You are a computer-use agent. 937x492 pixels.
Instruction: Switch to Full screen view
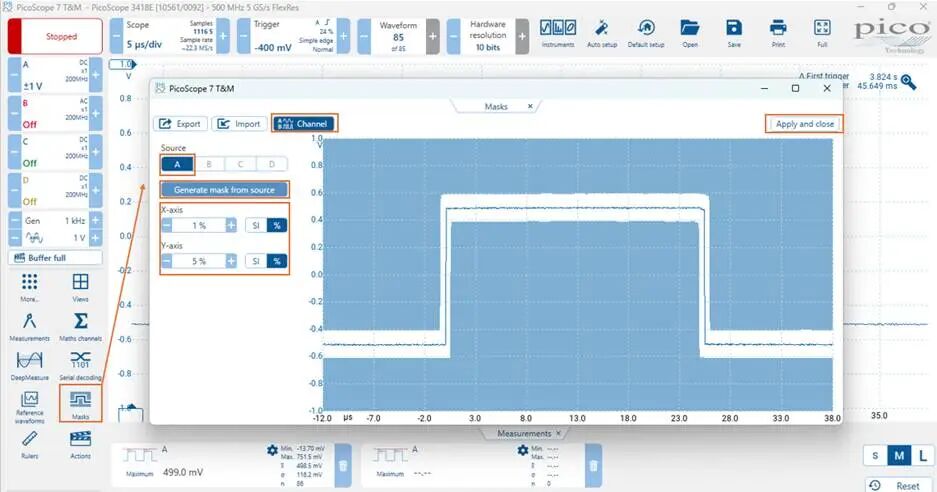[x=822, y=33]
